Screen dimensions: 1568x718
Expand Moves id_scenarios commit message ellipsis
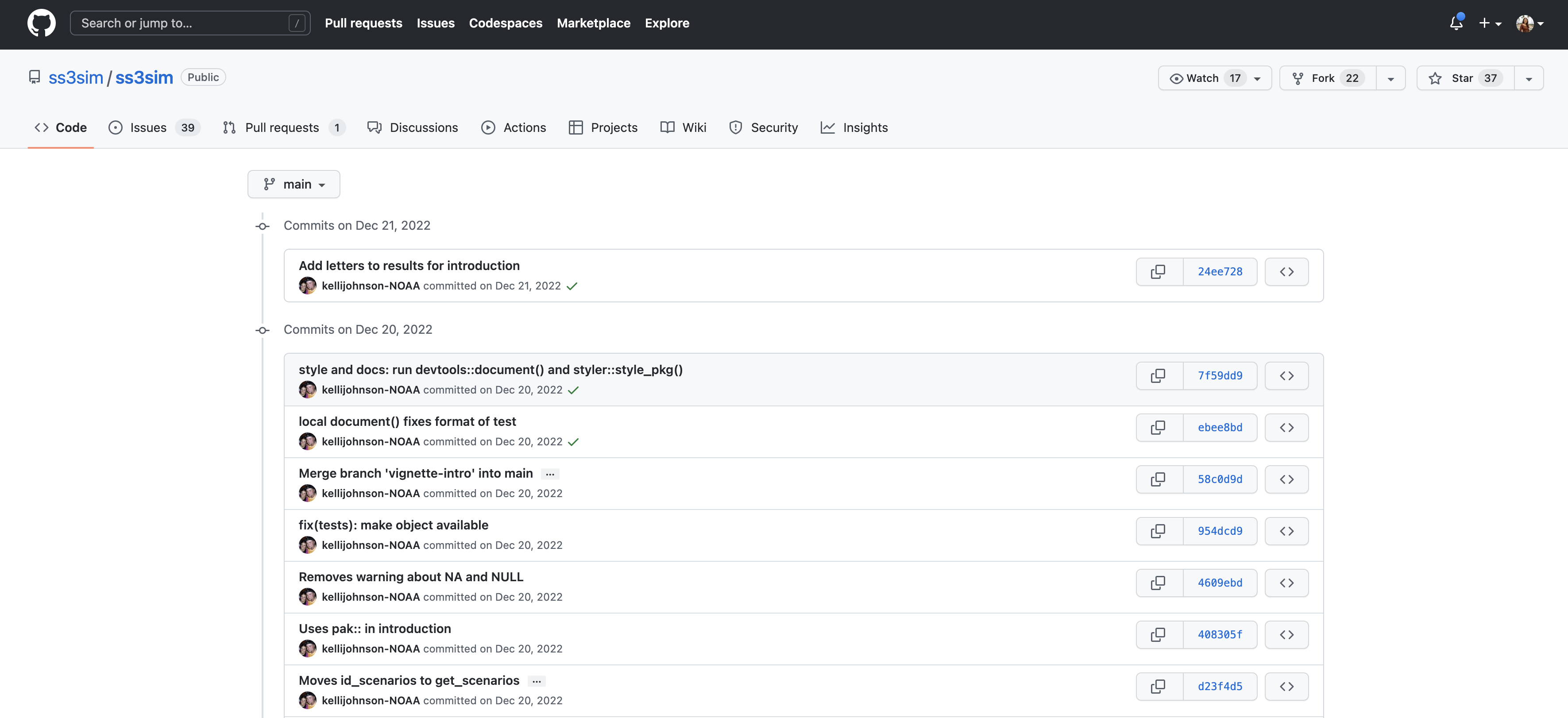point(536,681)
